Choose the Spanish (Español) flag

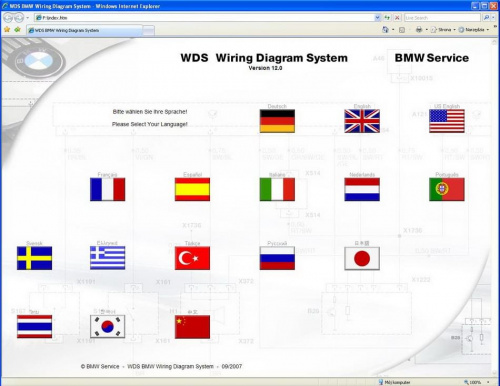[x=192, y=189]
